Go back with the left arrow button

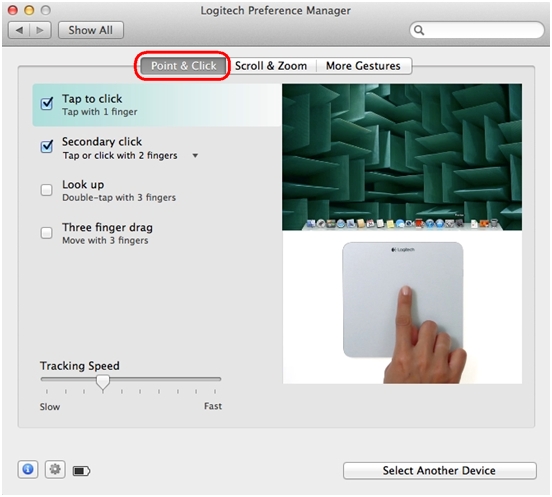coord(19,30)
